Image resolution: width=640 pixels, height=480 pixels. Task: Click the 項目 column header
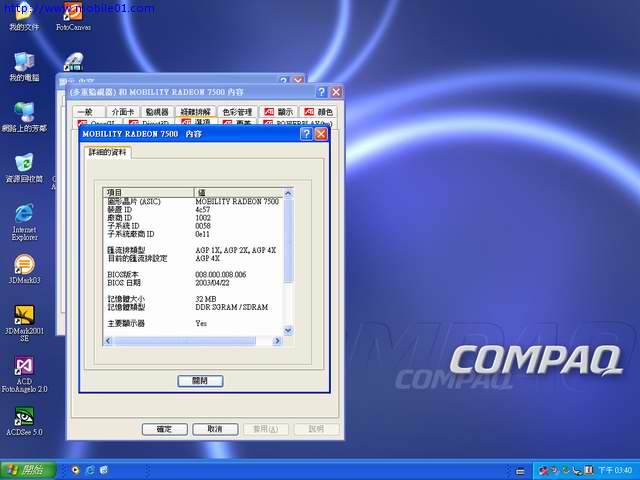pyautogui.click(x=149, y=193)
